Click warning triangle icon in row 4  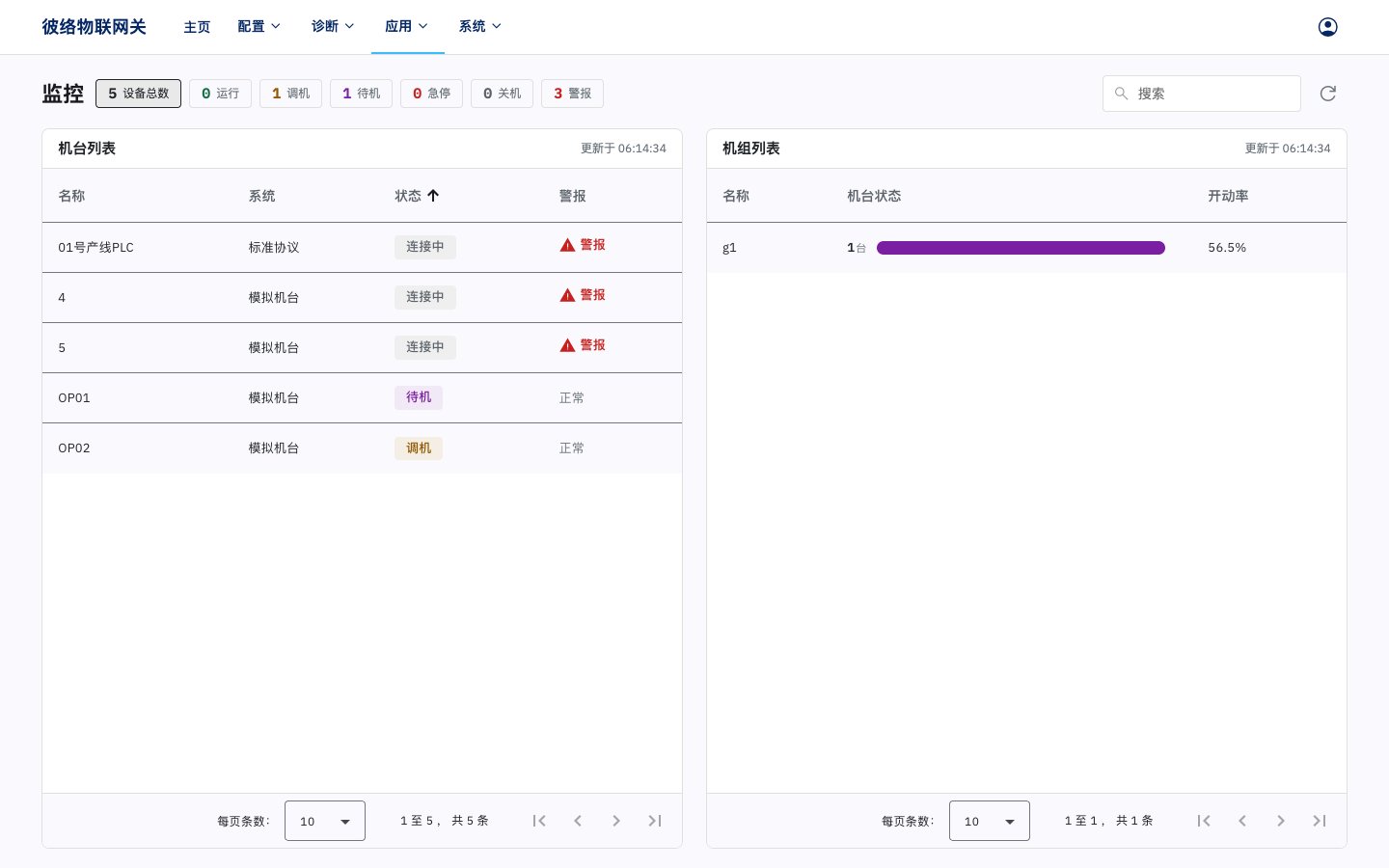coord(567,295)
